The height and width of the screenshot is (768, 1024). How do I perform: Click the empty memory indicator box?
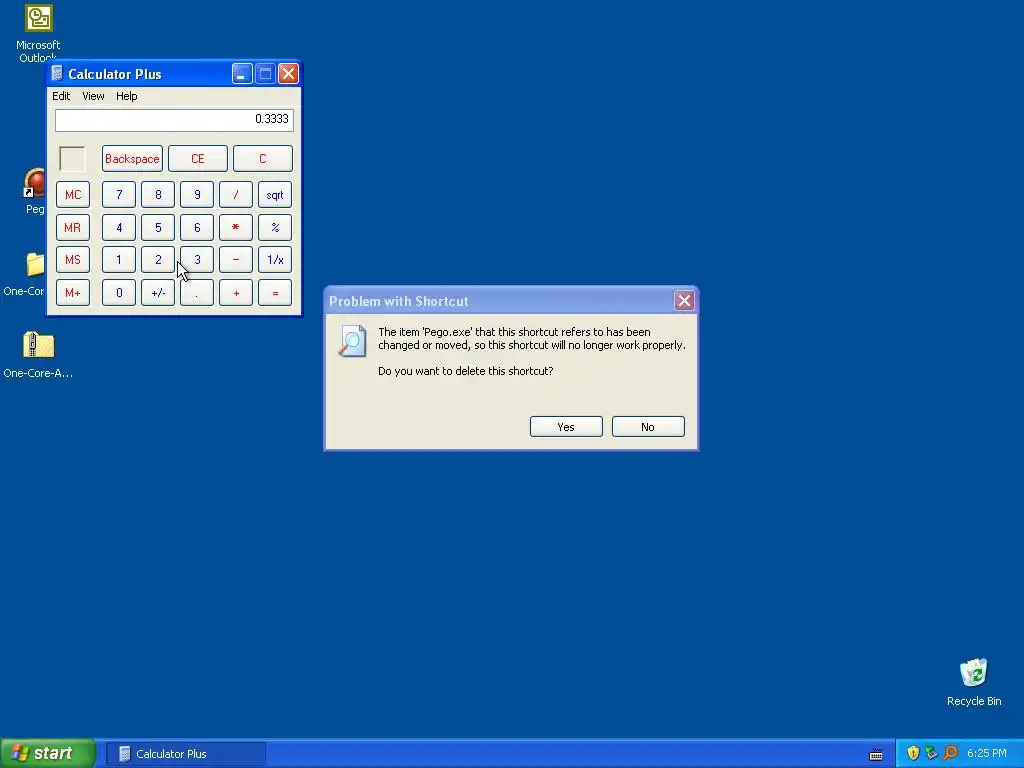pyautogui.click(x=72, y=159)
